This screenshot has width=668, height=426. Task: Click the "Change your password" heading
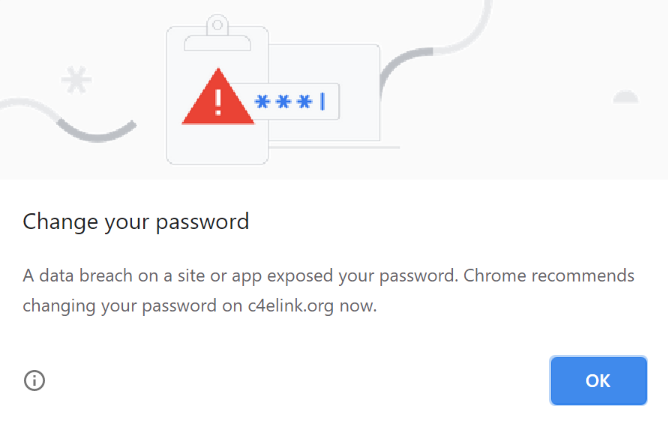click(x=136, y=221)
